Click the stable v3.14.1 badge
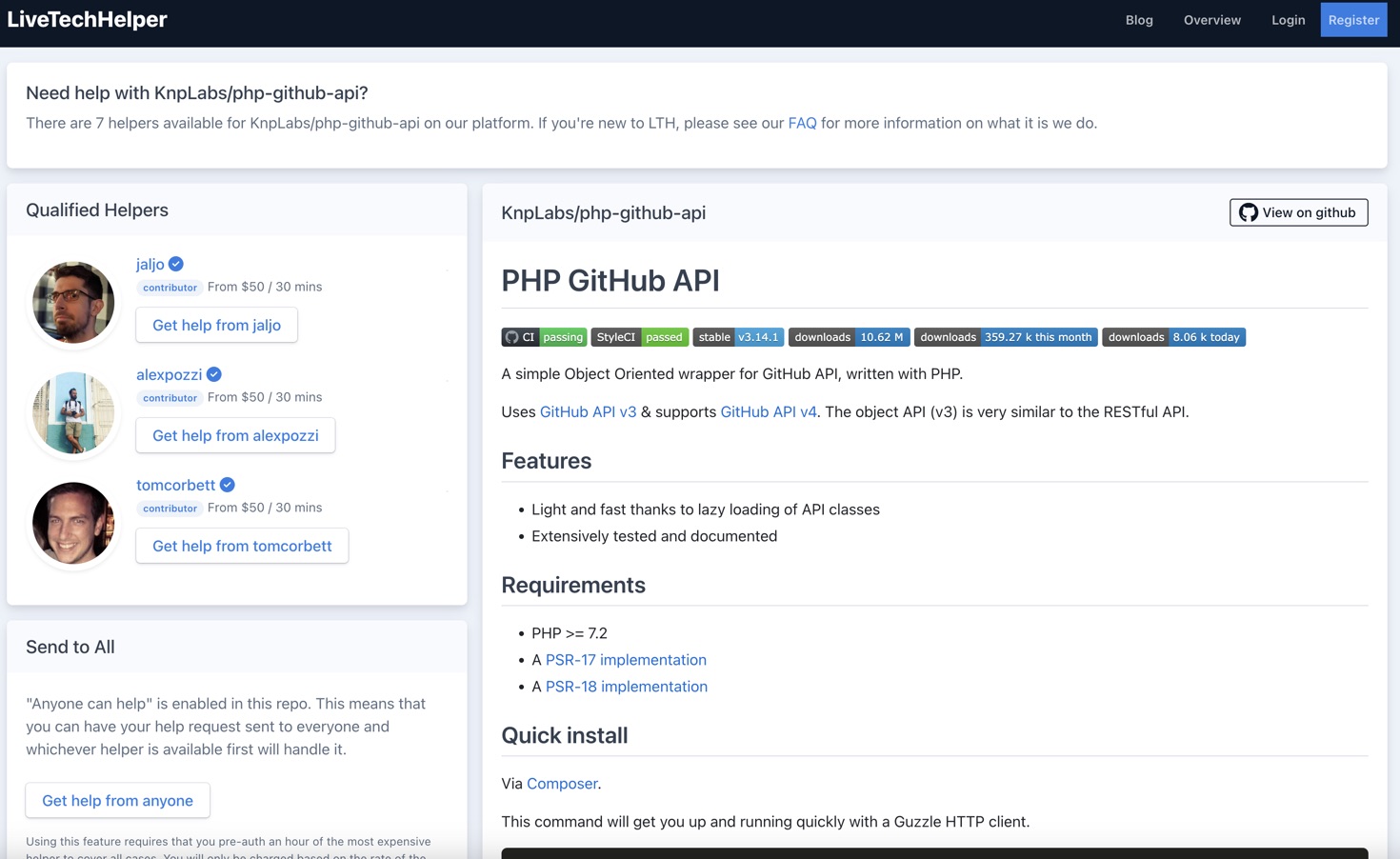 click(738, 337)
